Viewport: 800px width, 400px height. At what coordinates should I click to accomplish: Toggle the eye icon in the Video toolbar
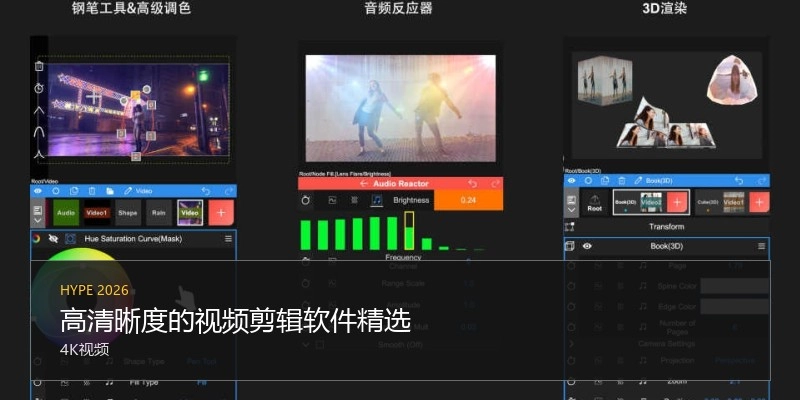pos(38,191)
